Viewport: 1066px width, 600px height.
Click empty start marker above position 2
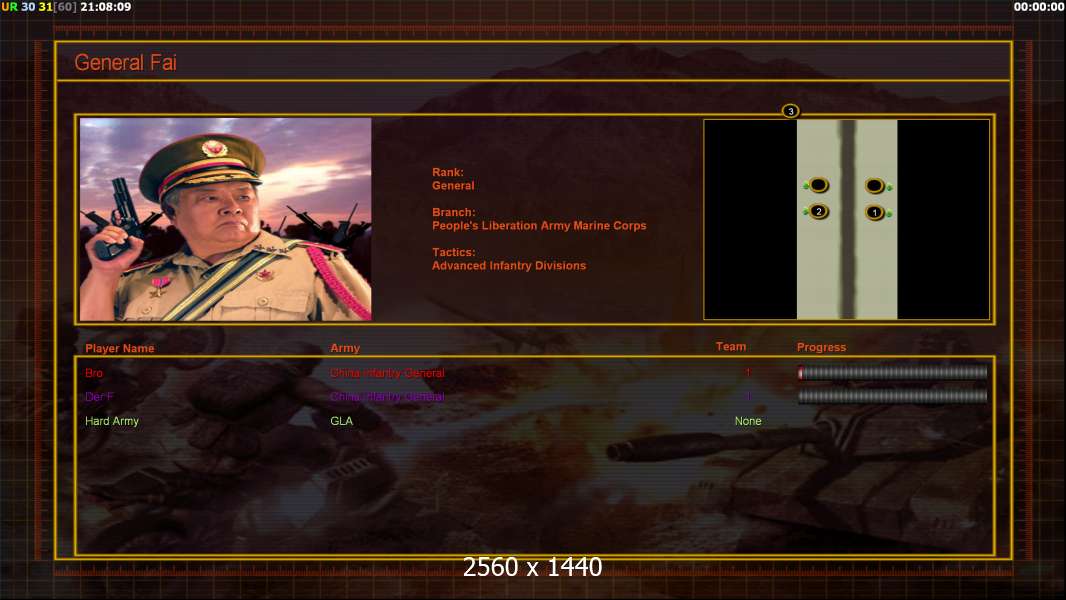(819, 185)
